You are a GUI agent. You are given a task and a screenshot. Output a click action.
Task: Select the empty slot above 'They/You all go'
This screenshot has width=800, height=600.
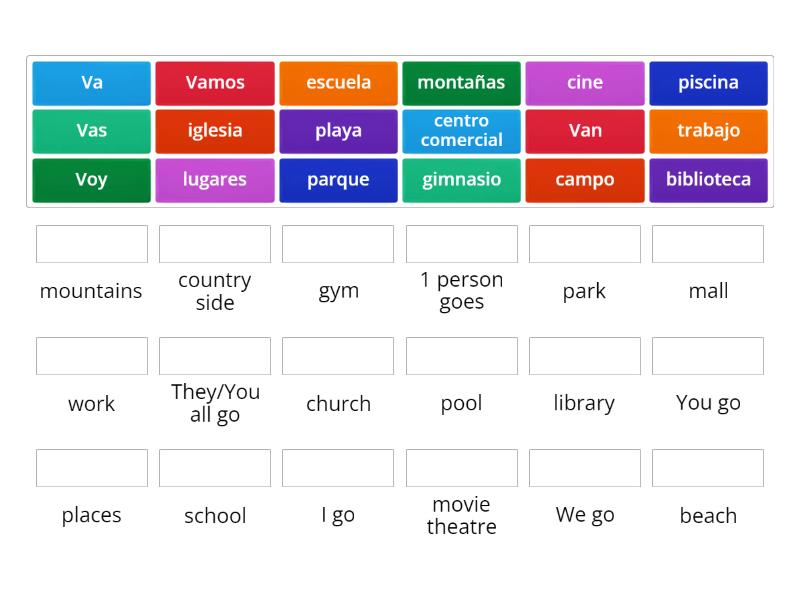pyautogui.click(x=215, y=356)
